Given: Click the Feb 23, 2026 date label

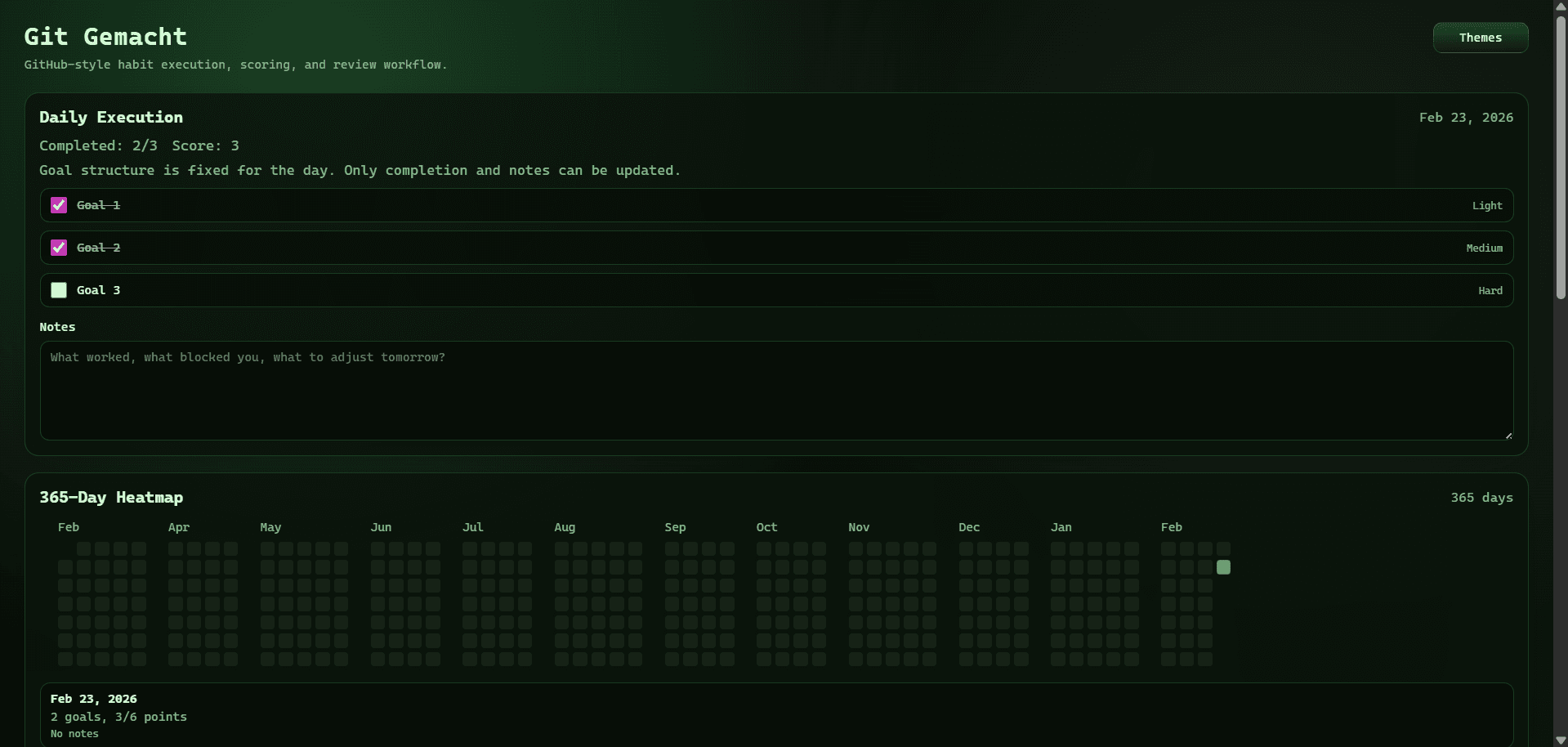Looking at the screenshot, I should point(1465,117).
